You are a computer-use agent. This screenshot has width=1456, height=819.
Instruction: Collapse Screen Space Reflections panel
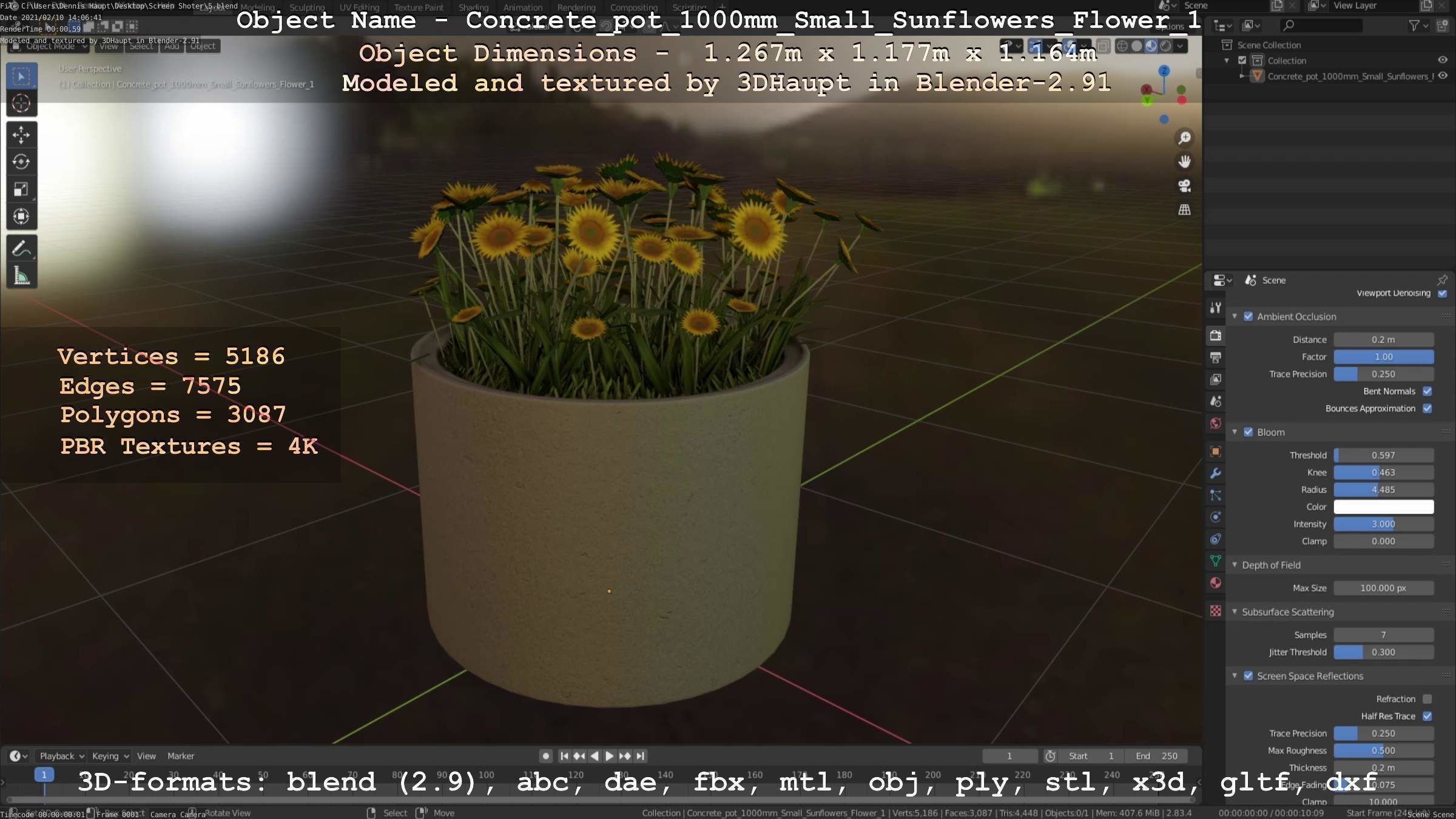click(1235, 676)
